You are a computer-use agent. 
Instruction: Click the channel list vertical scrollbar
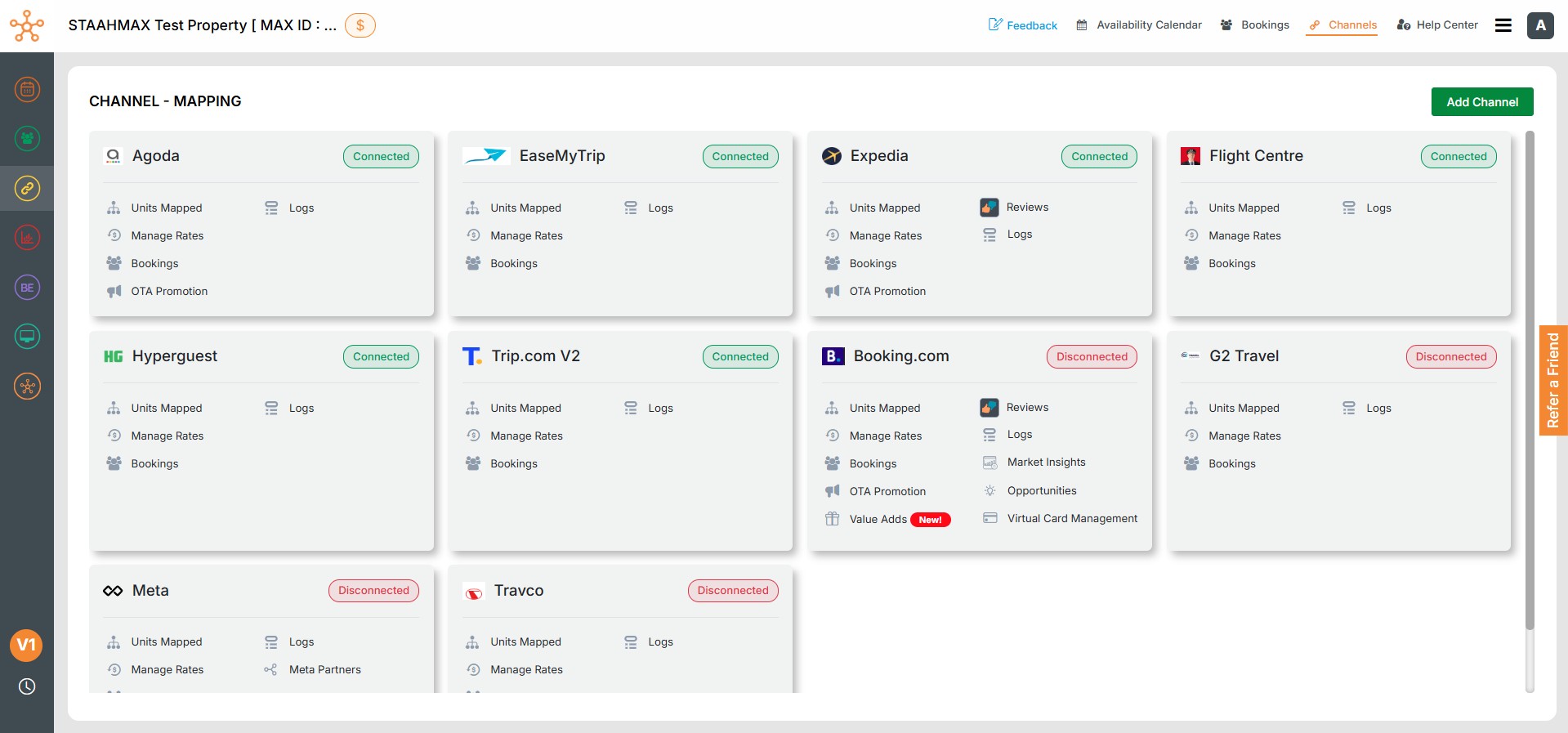click(x=1530, y=380)
